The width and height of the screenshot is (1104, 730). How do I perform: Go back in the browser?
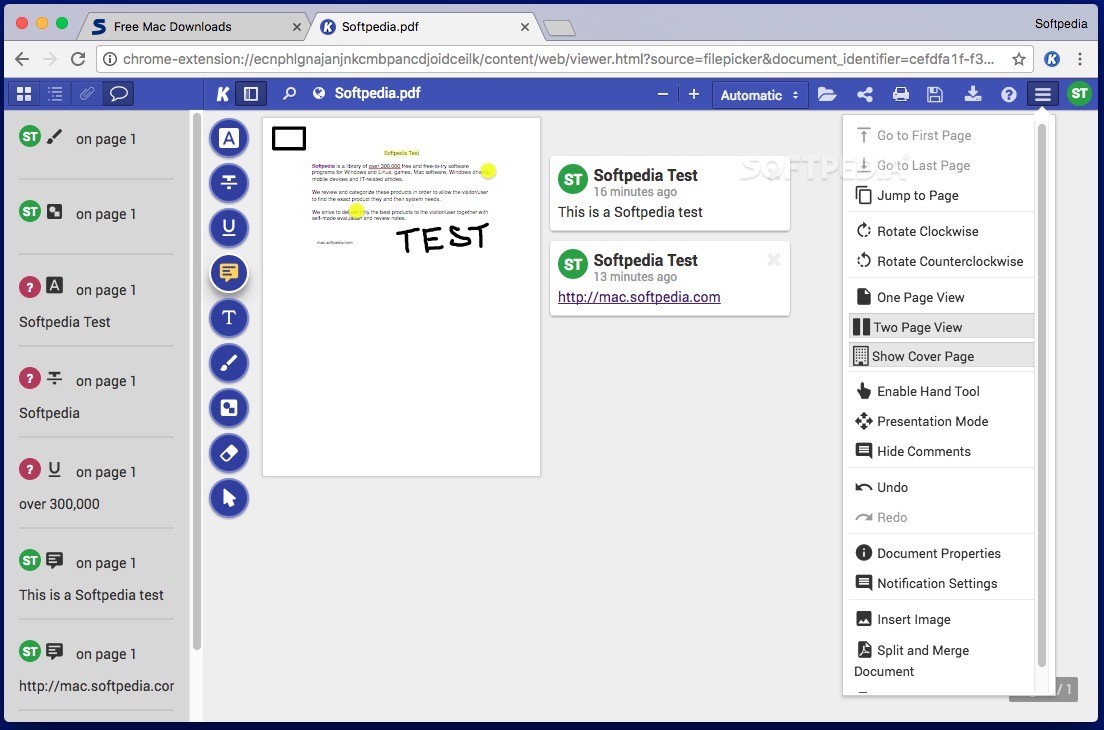tap(22, 59)
